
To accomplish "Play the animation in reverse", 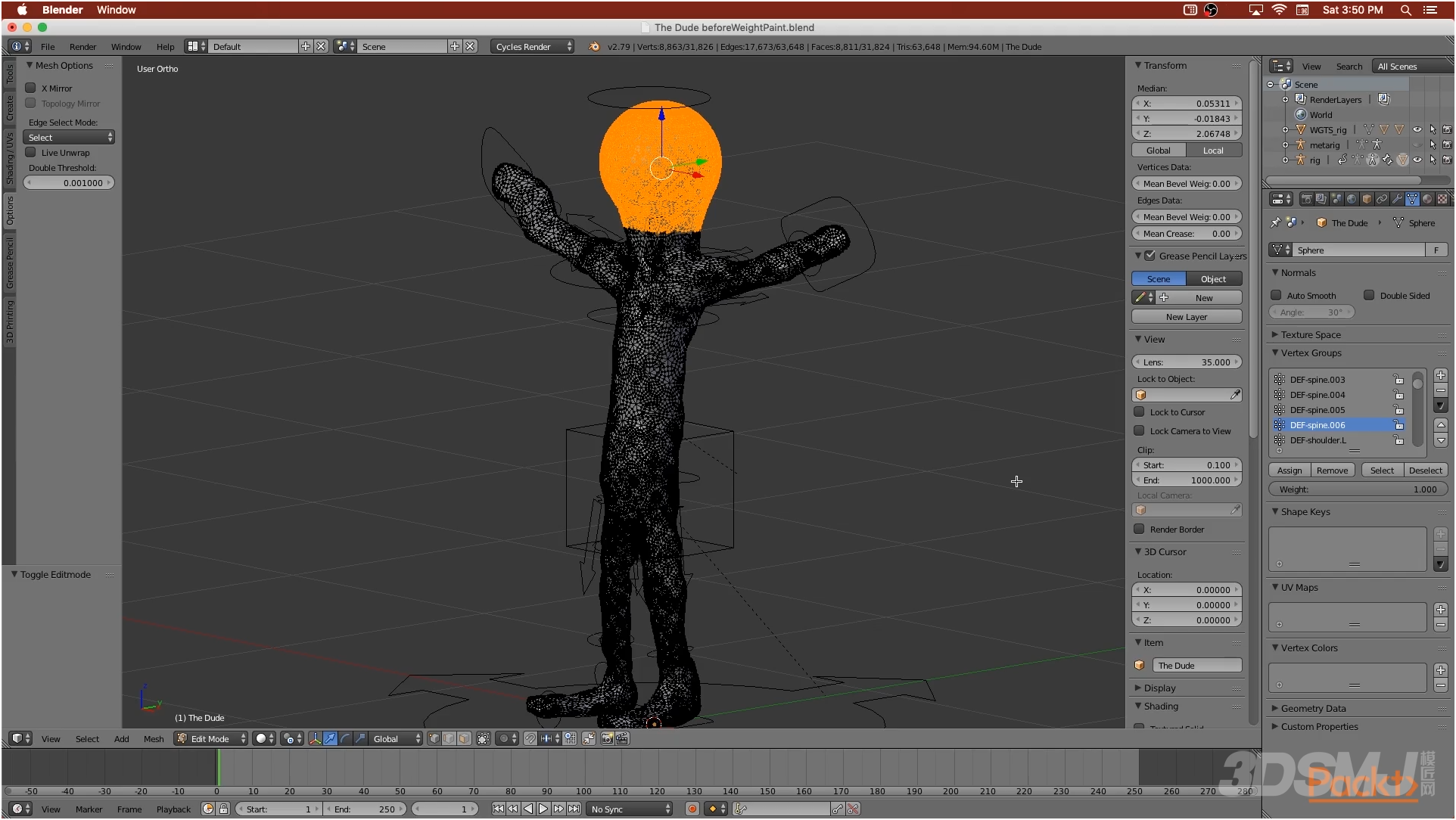I will pyautogui.click(x=528, y=809).
